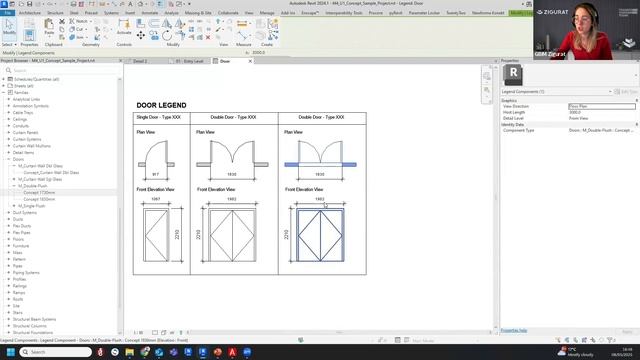640x360 pixels.
Task: Expand the Ceilings category
Action: pos(9,119)
